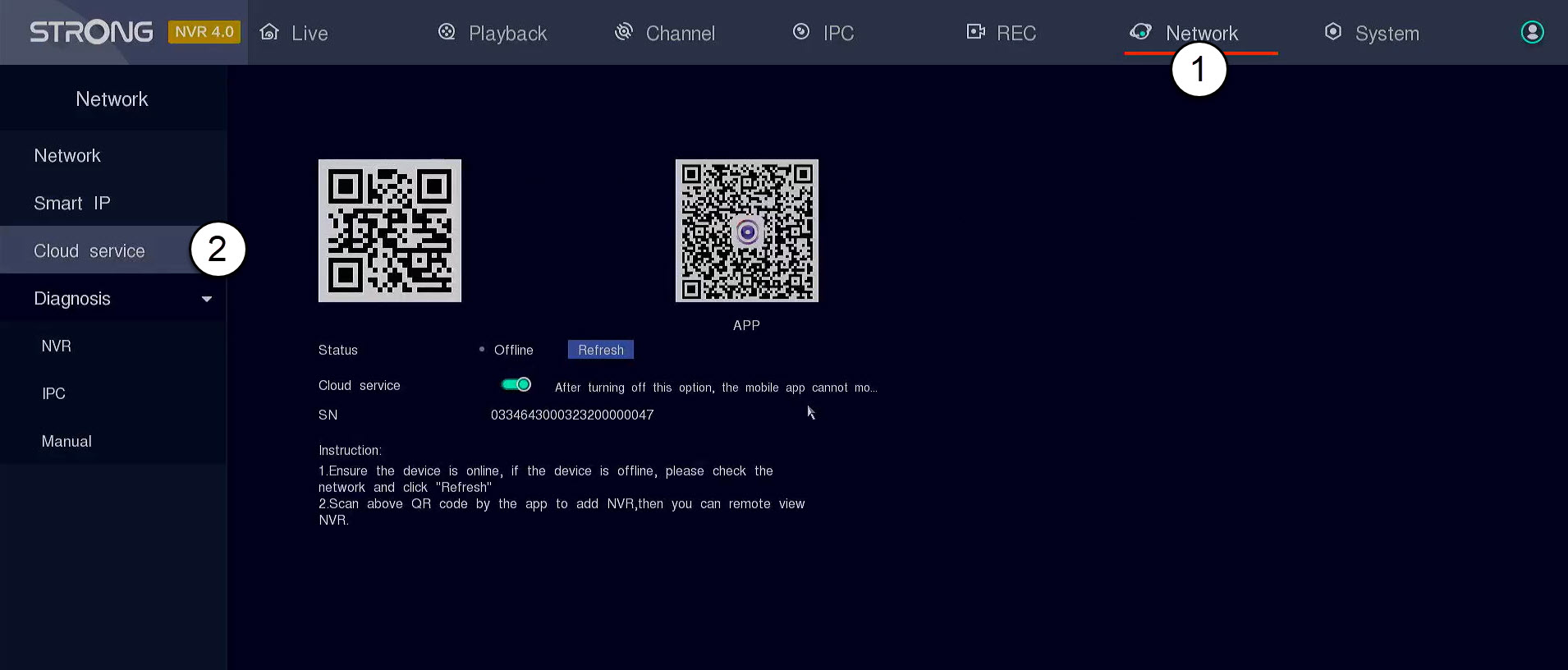The image size is (1568, 670).
Task: Turn off the Cloud service switch
Action: coord(516,384)
